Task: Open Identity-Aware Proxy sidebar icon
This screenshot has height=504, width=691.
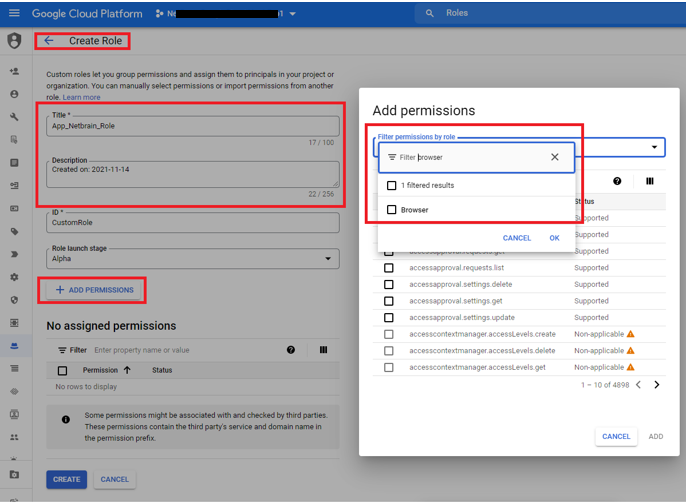Action: 14,323
